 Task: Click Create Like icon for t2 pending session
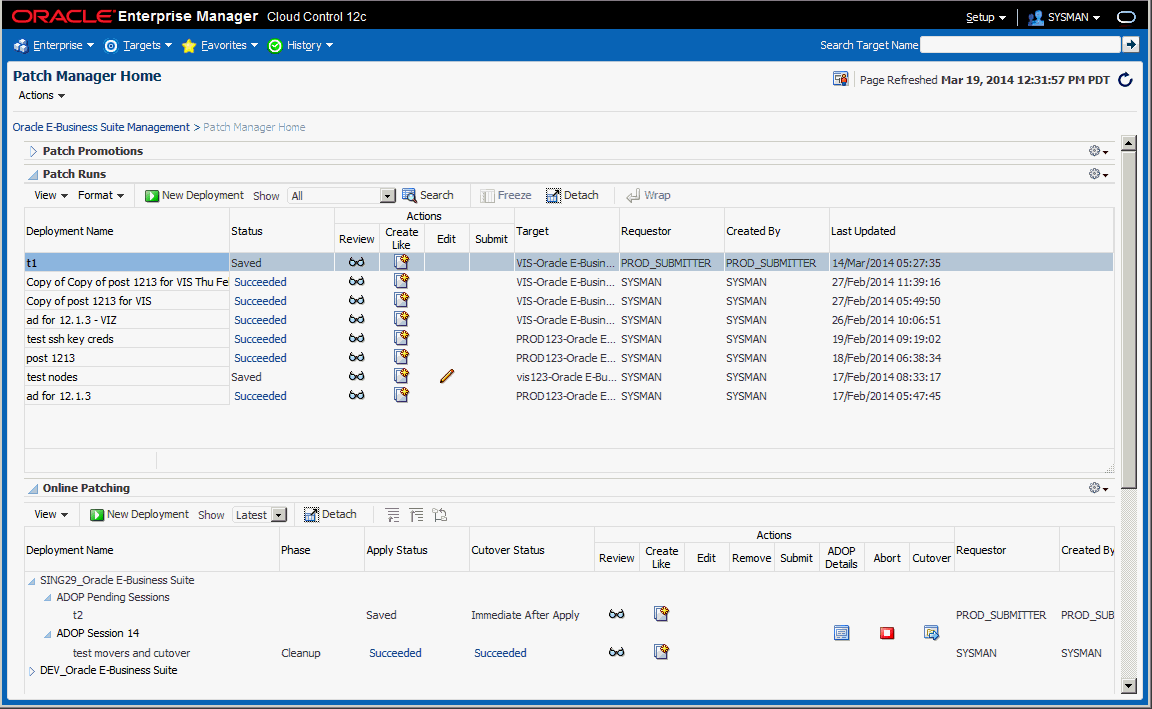[x=661, y=613]
